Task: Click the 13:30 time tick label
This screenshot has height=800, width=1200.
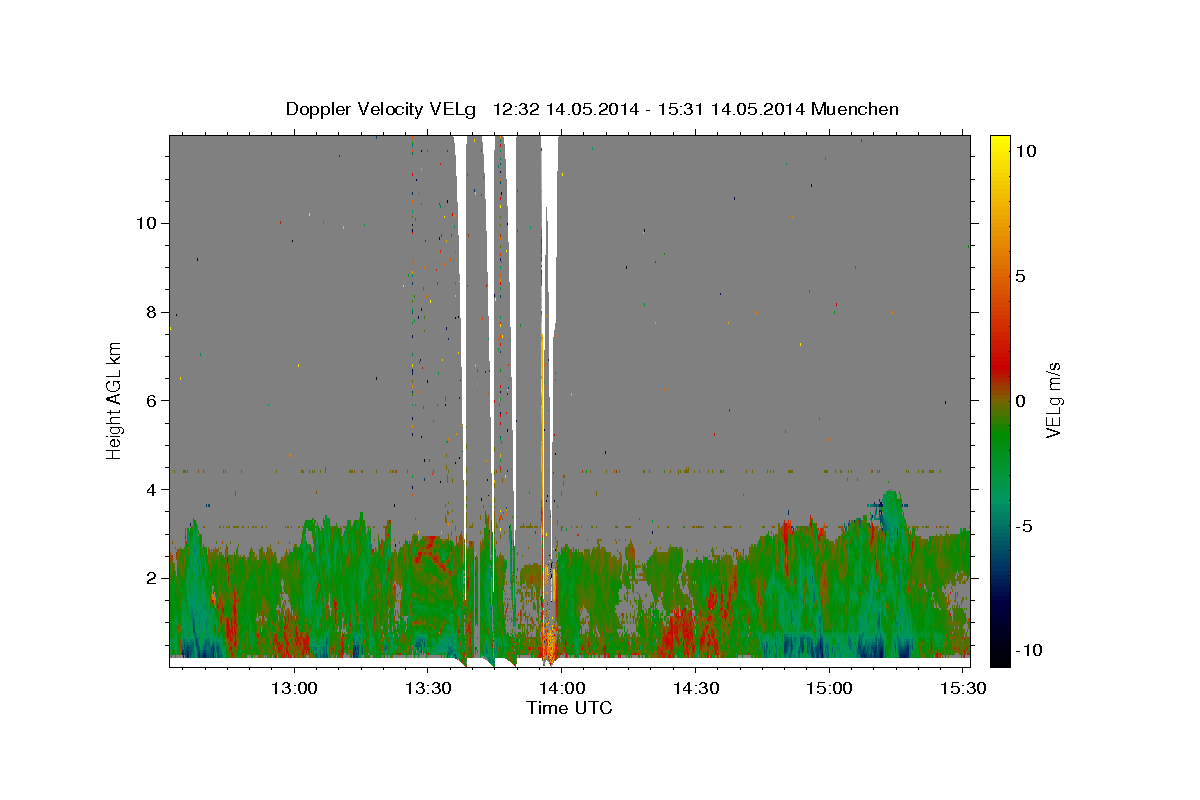Action: 428,688
